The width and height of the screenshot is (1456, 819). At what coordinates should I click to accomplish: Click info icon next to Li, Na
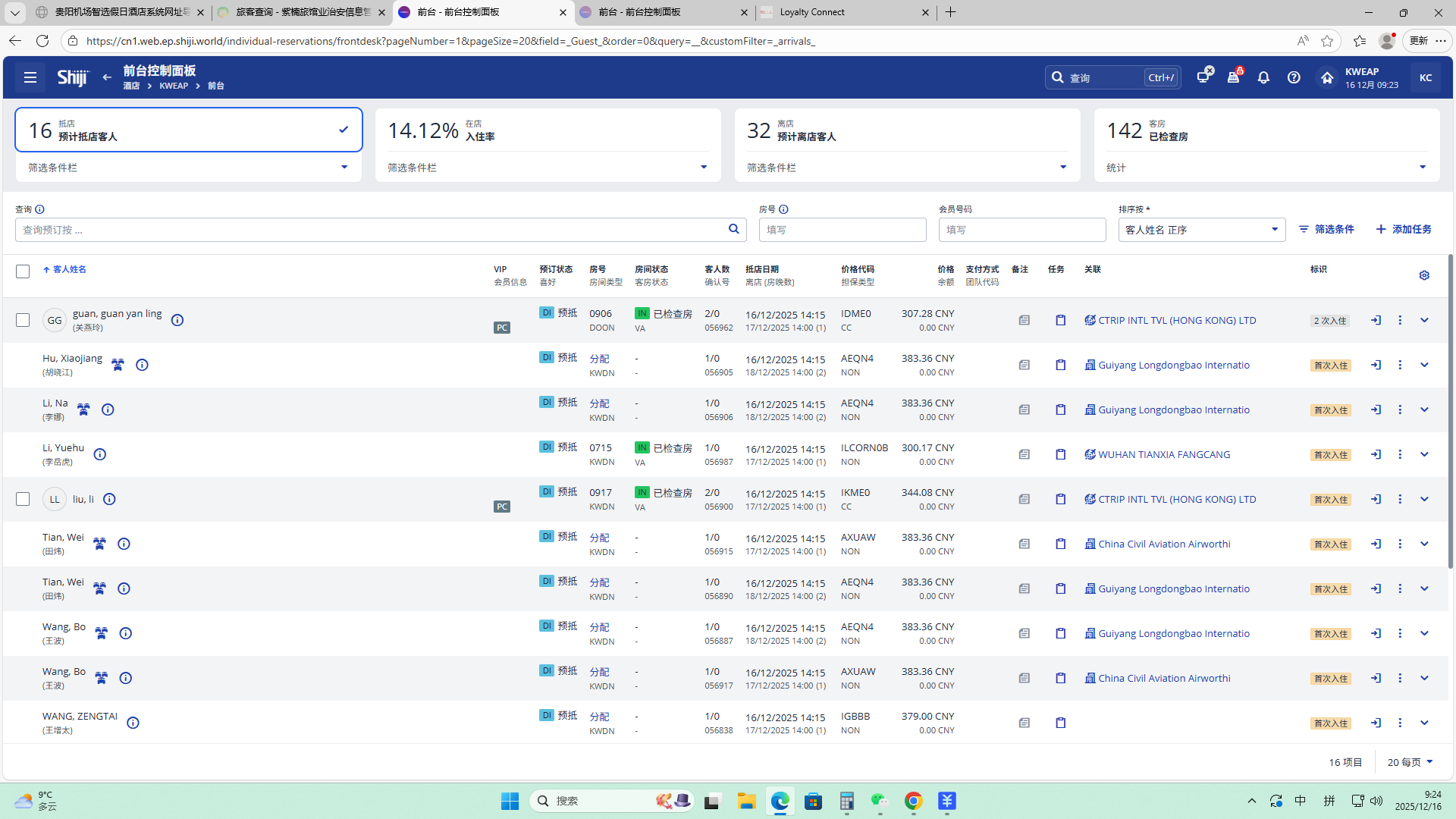click(x=108, y=409)
